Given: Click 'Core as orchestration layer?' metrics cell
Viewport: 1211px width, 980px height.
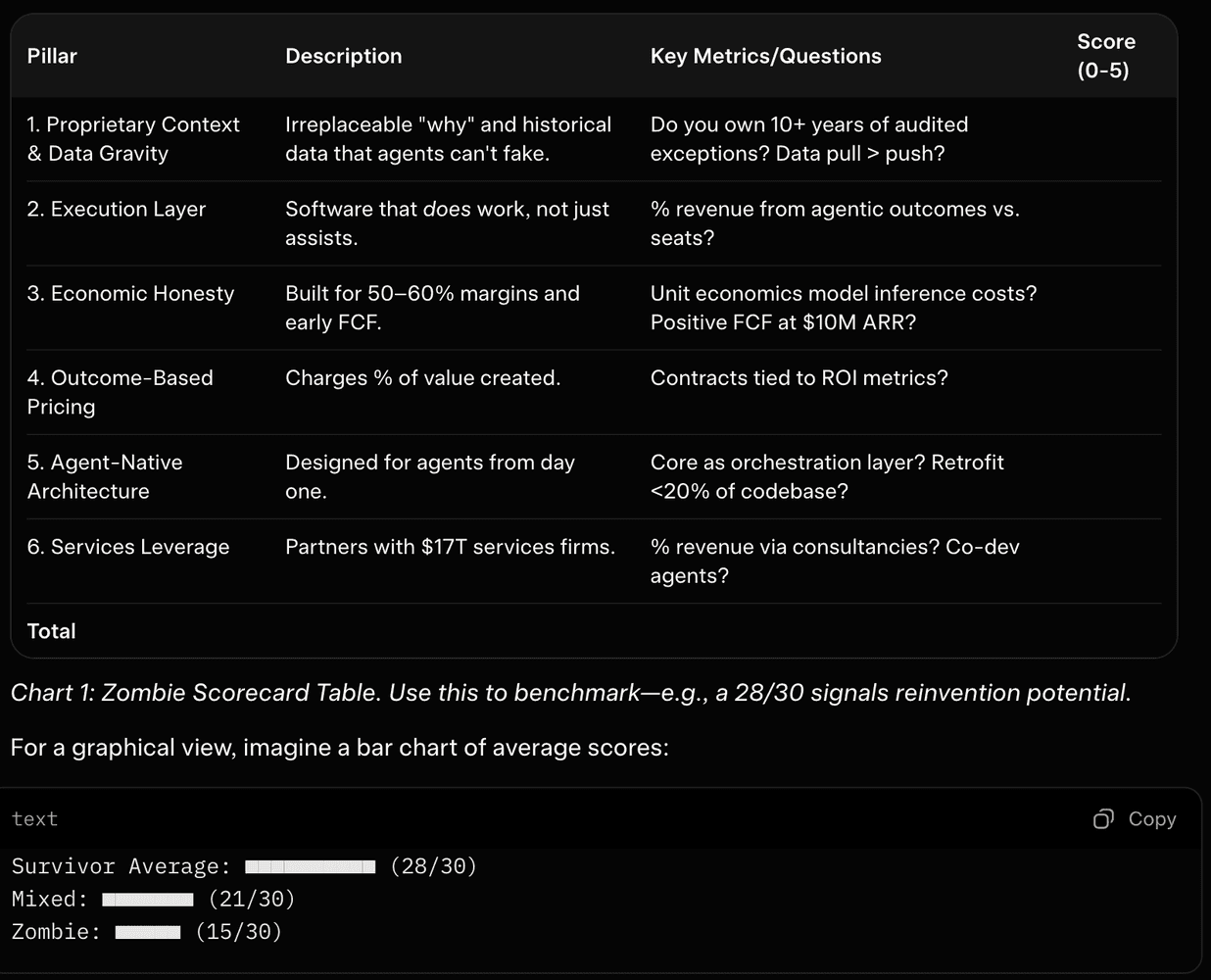Looking at the screenshot, I should tap(827, 476).
